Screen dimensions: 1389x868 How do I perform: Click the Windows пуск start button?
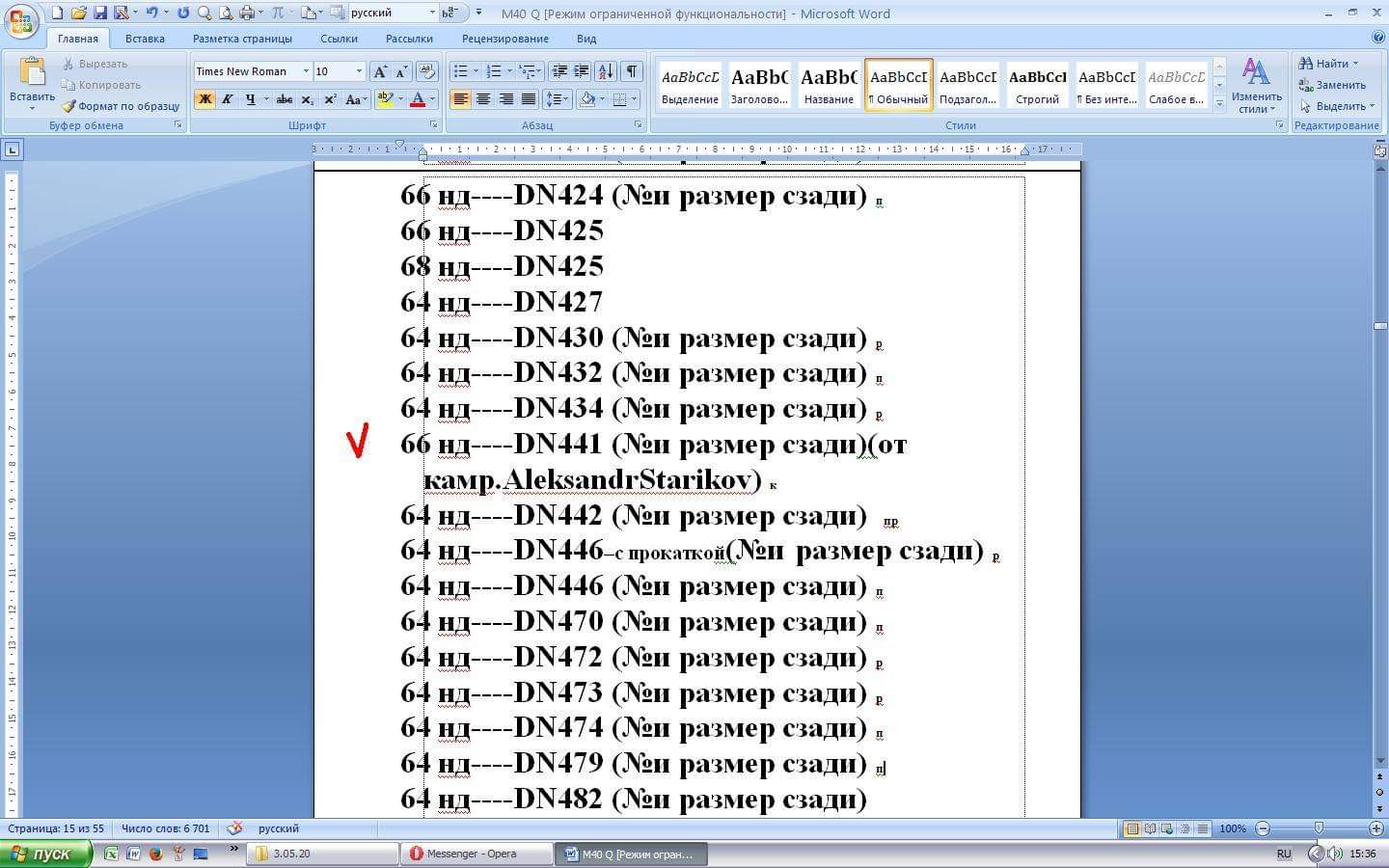(46, 854)
